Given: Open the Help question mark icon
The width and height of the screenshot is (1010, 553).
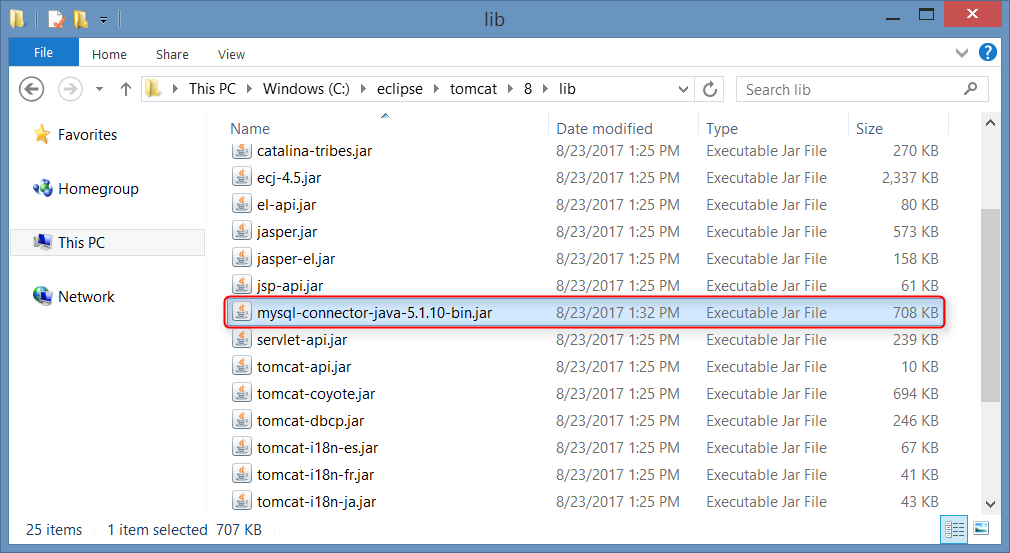Looking at the screenshot, I should 987,52.
